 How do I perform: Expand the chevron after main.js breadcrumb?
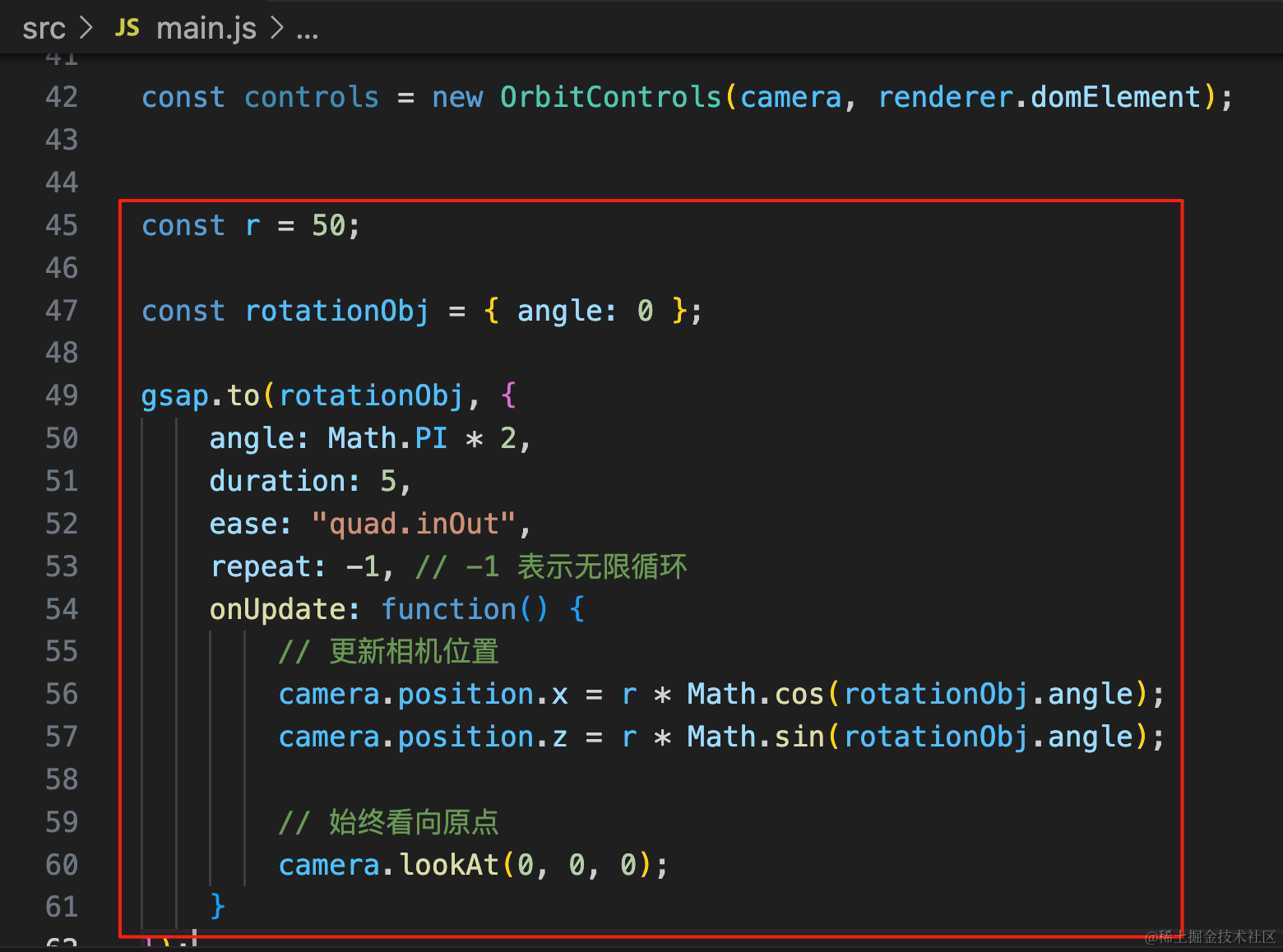pos(277,28)
